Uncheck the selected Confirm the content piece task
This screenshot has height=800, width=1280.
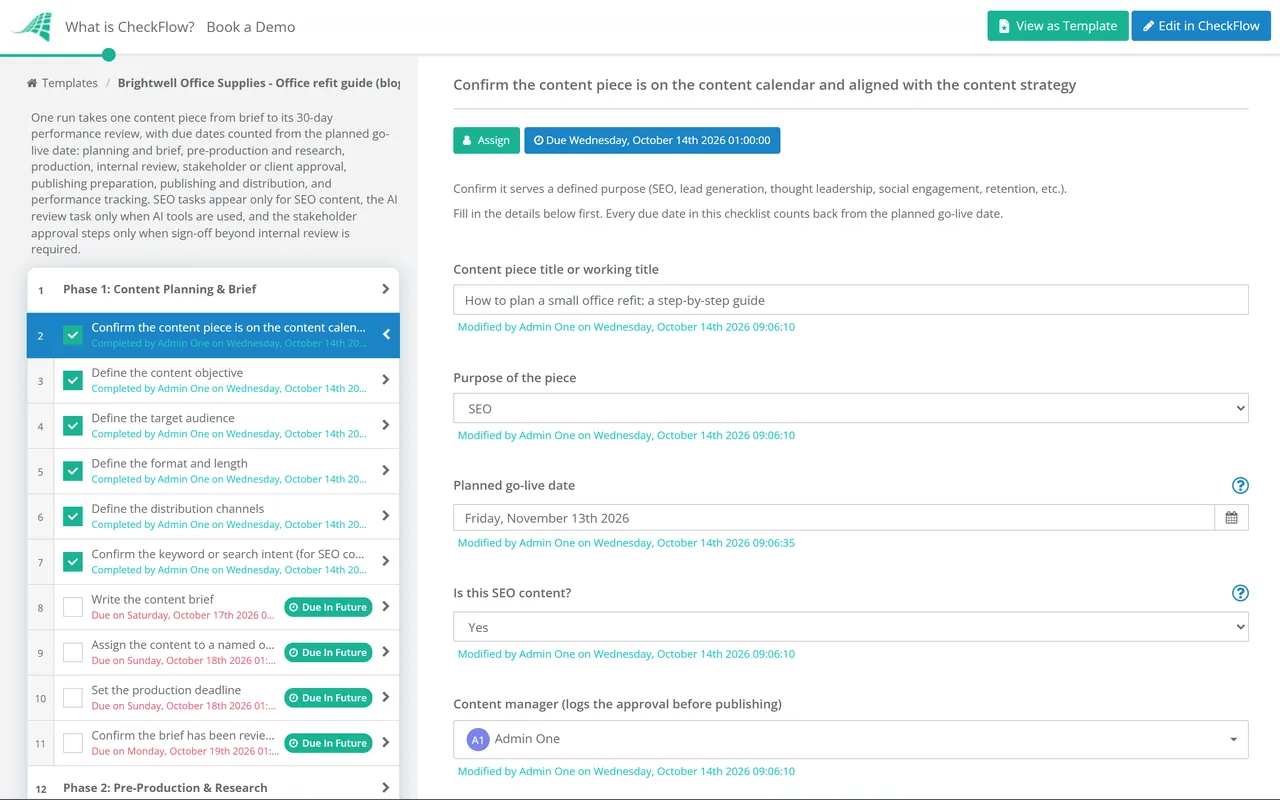73,335
